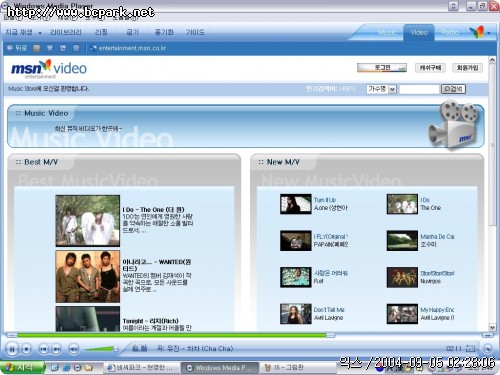Click the Don't Tell Me title link
The height and width of the screenshot is (375, 500).
[x=329, y=310]
